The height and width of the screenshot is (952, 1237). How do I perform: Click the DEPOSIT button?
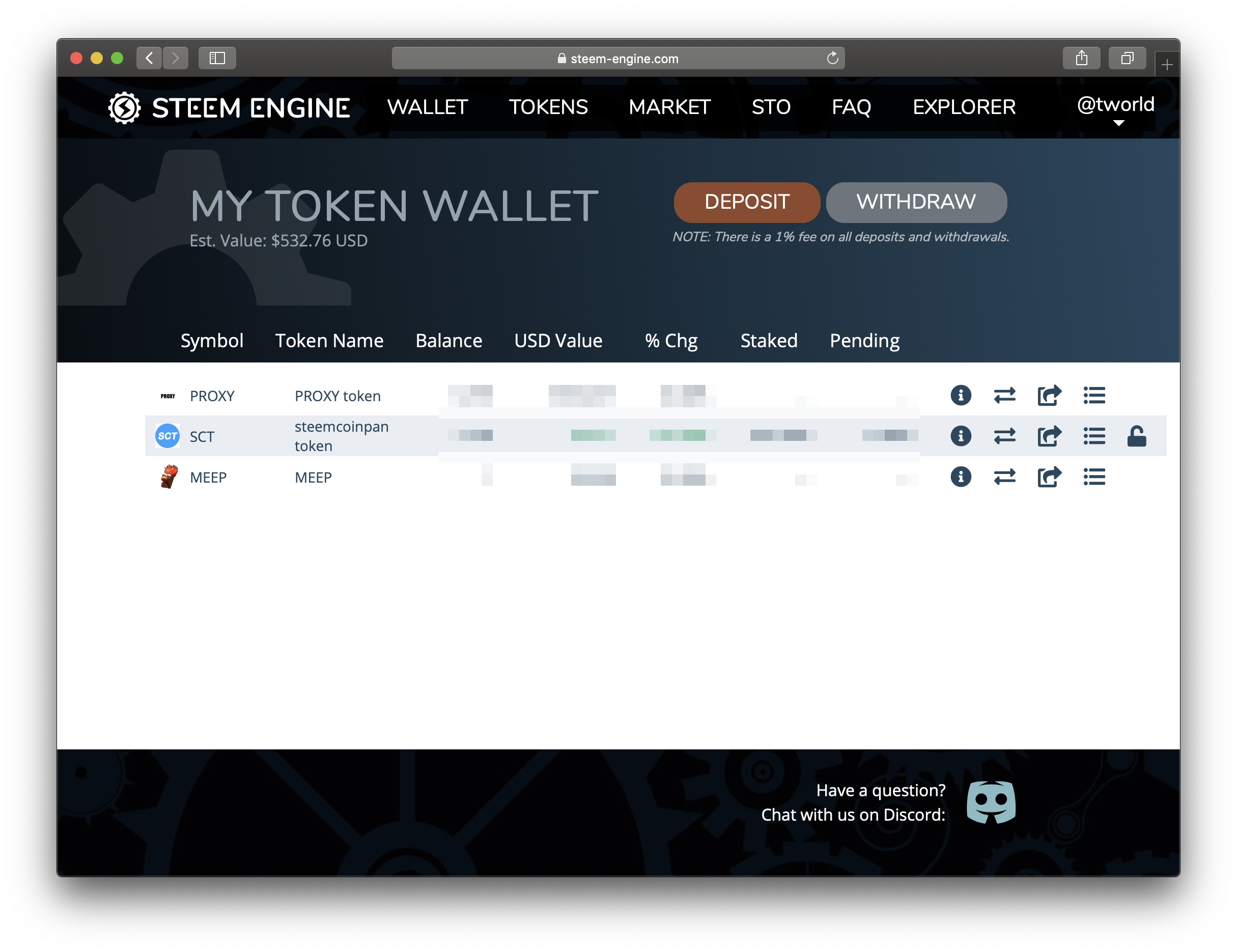(746, 202)
